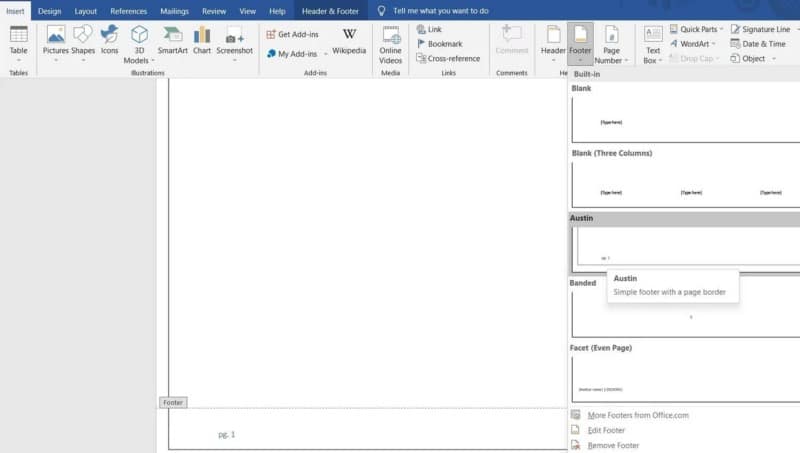Image resolution: width=800 pixels, height=453 pixels.
Task: Expand the Screenshot dropdown arrow
Action: coord(234,61)
